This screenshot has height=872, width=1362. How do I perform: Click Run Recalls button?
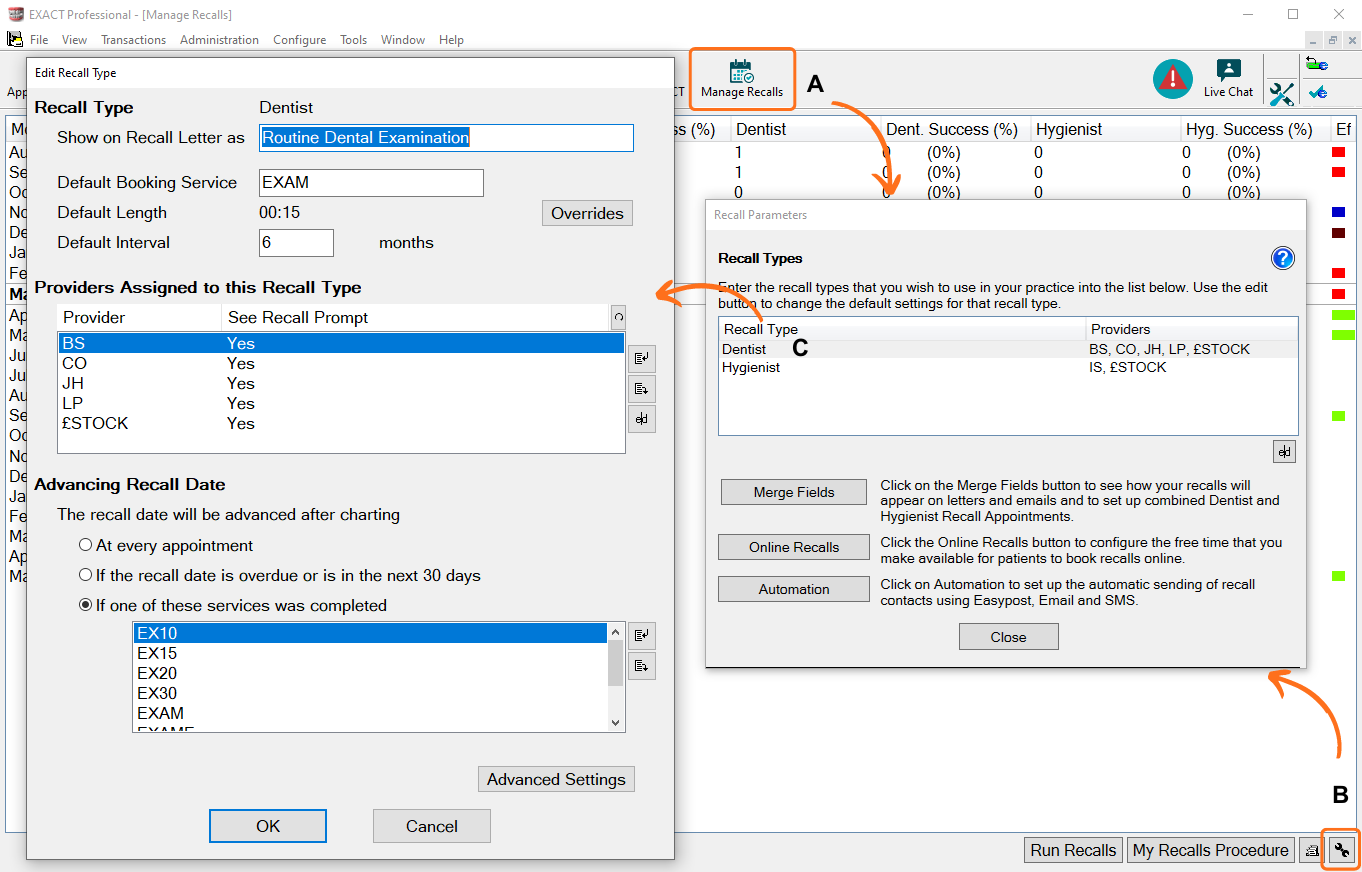click(1073, 850)
